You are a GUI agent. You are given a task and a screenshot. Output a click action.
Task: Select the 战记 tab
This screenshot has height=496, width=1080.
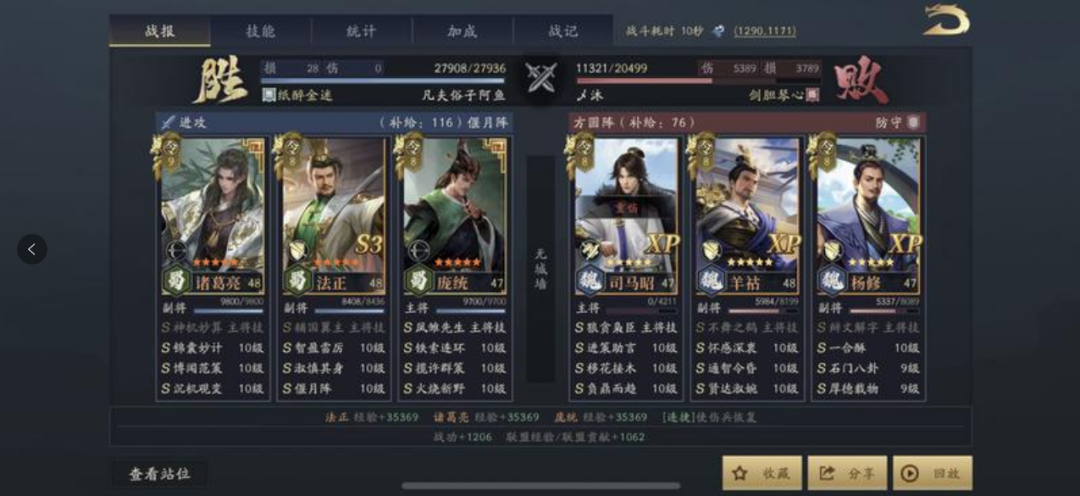(x=563, y=31)
